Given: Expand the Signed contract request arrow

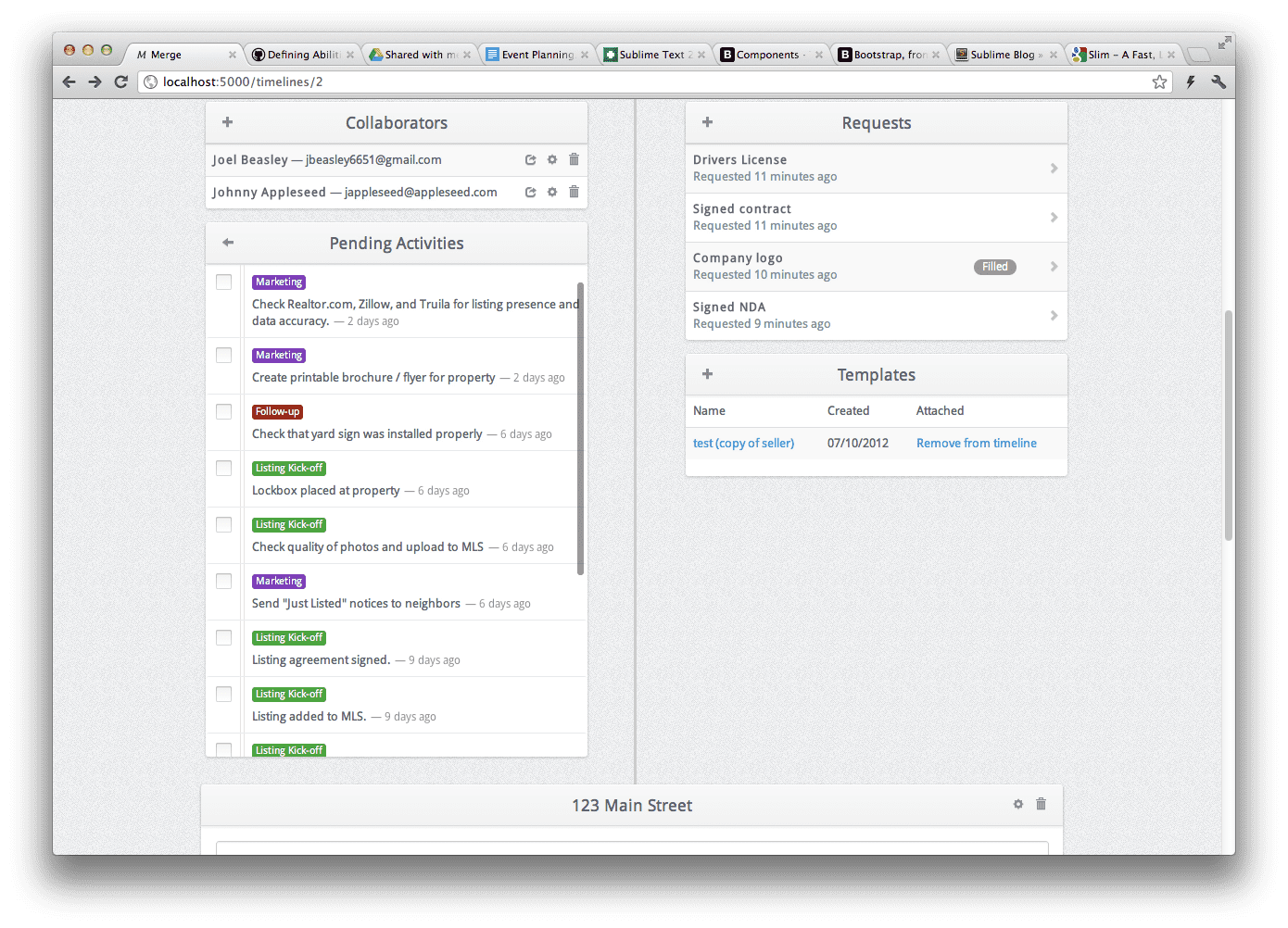Looking at the screenshot, I should coord(1054,218).
